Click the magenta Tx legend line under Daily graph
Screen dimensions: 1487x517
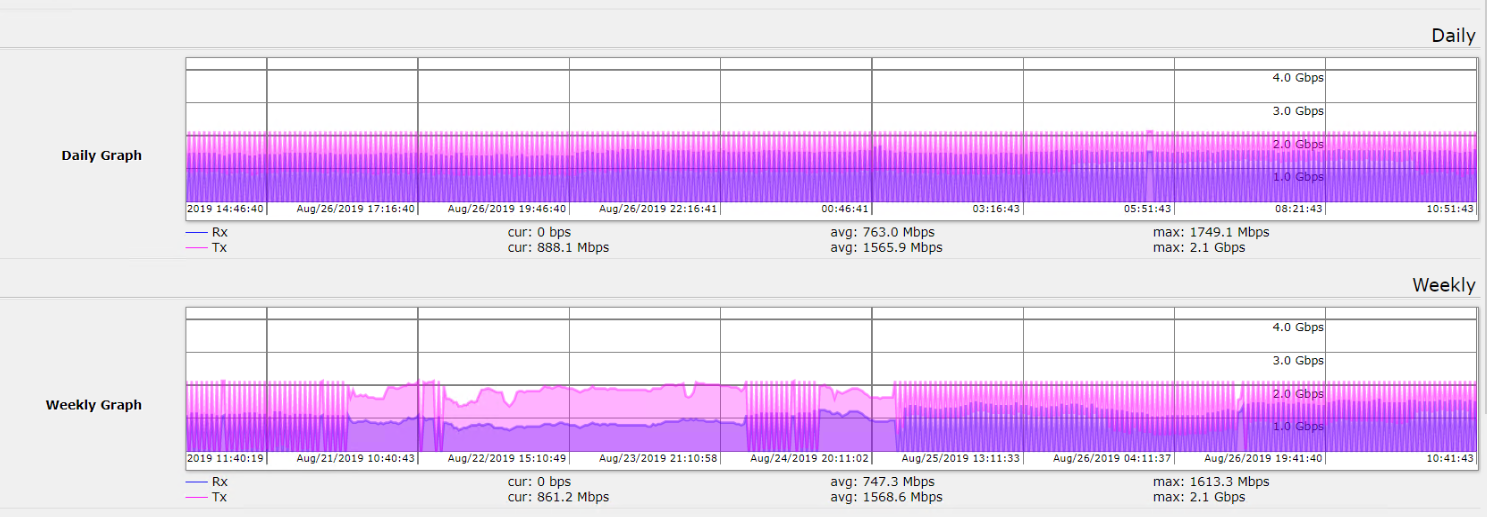point(197,247)
